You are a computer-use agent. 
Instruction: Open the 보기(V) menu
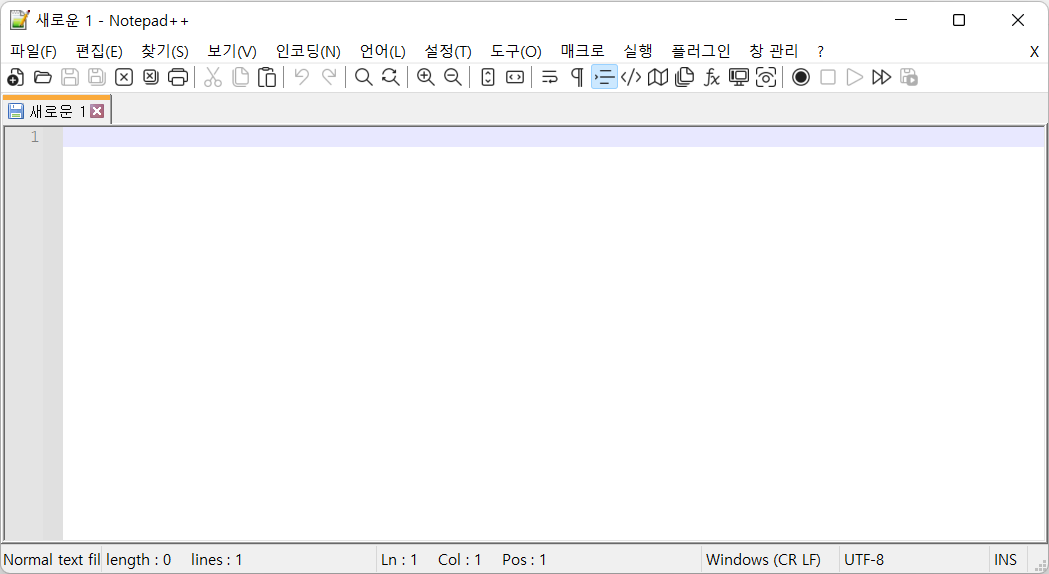click(x=231, y=52)
